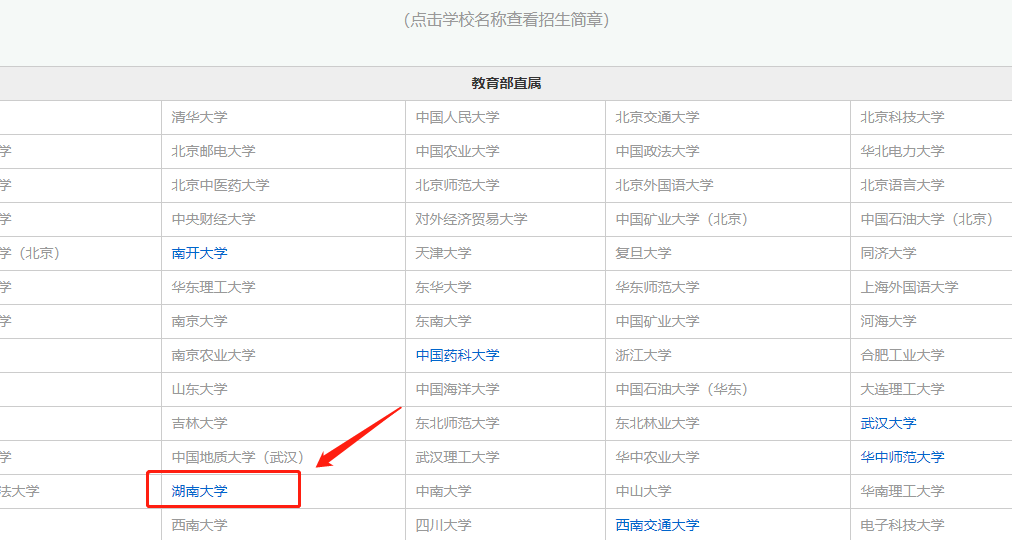Choose 南京大学 from the table
Viewport: 1012px width, 540px height.
(200, 321)
